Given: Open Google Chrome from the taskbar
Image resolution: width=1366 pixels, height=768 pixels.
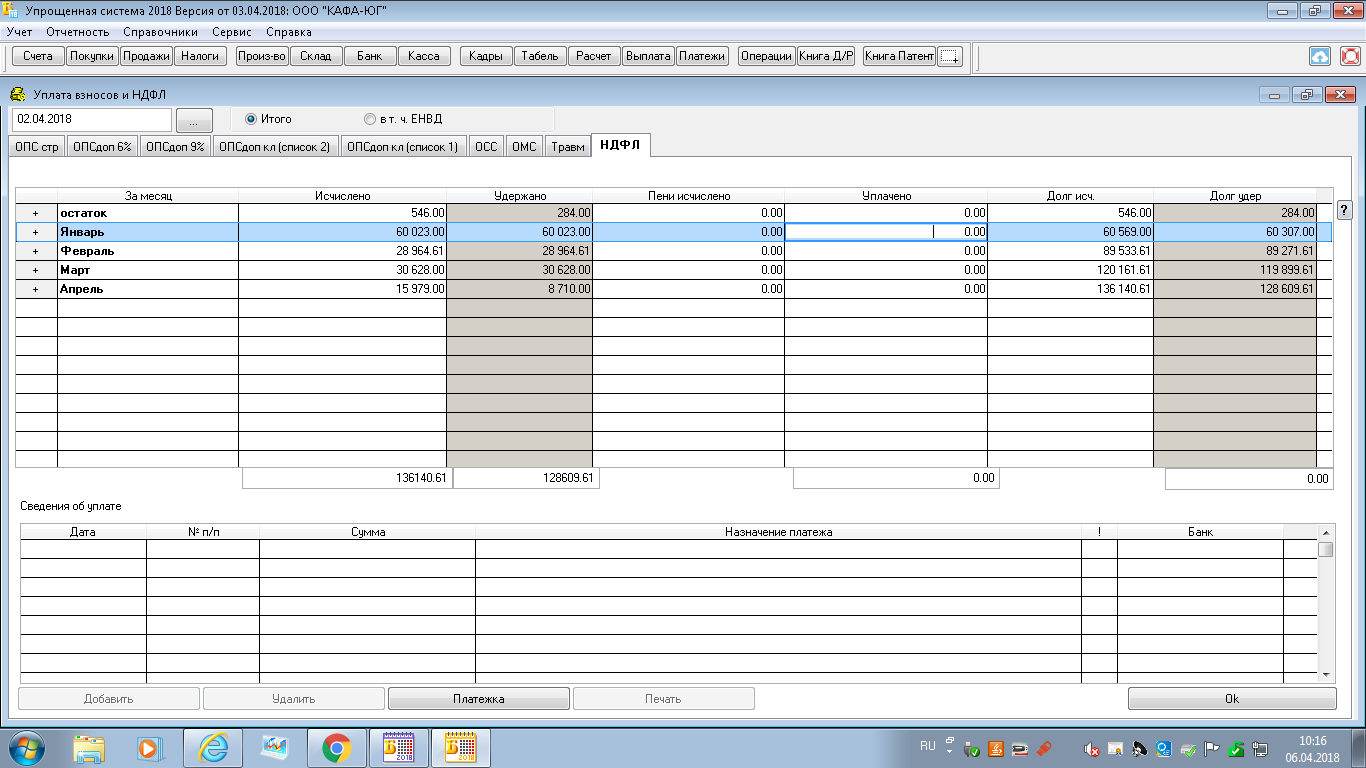Looking at the screenshot, I should click(336, 747).
